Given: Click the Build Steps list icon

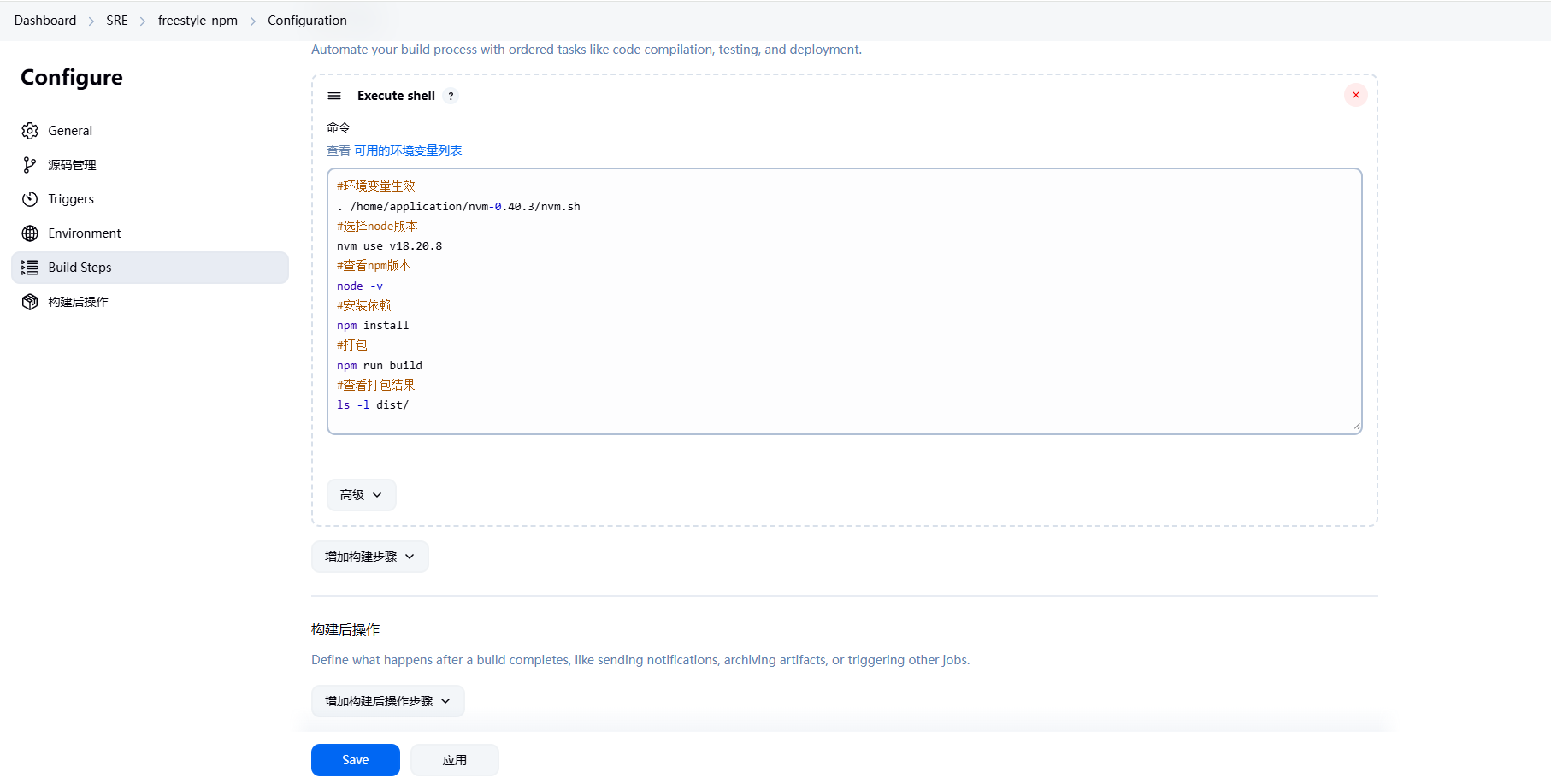Looking at the screenshot, I should click(30, 268).
